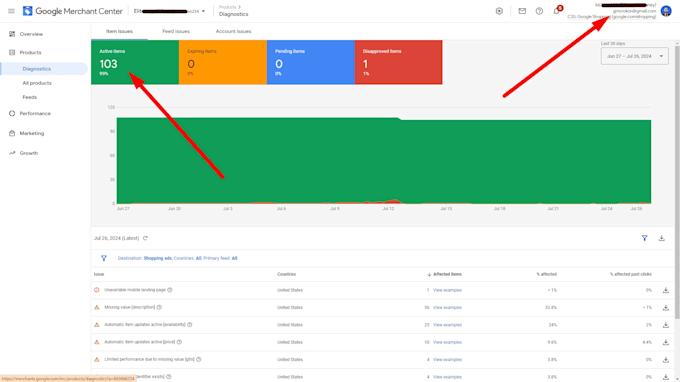Download Automatic item updates price issue
Viewport: 680px width, 382px height.
pos(666,342)
